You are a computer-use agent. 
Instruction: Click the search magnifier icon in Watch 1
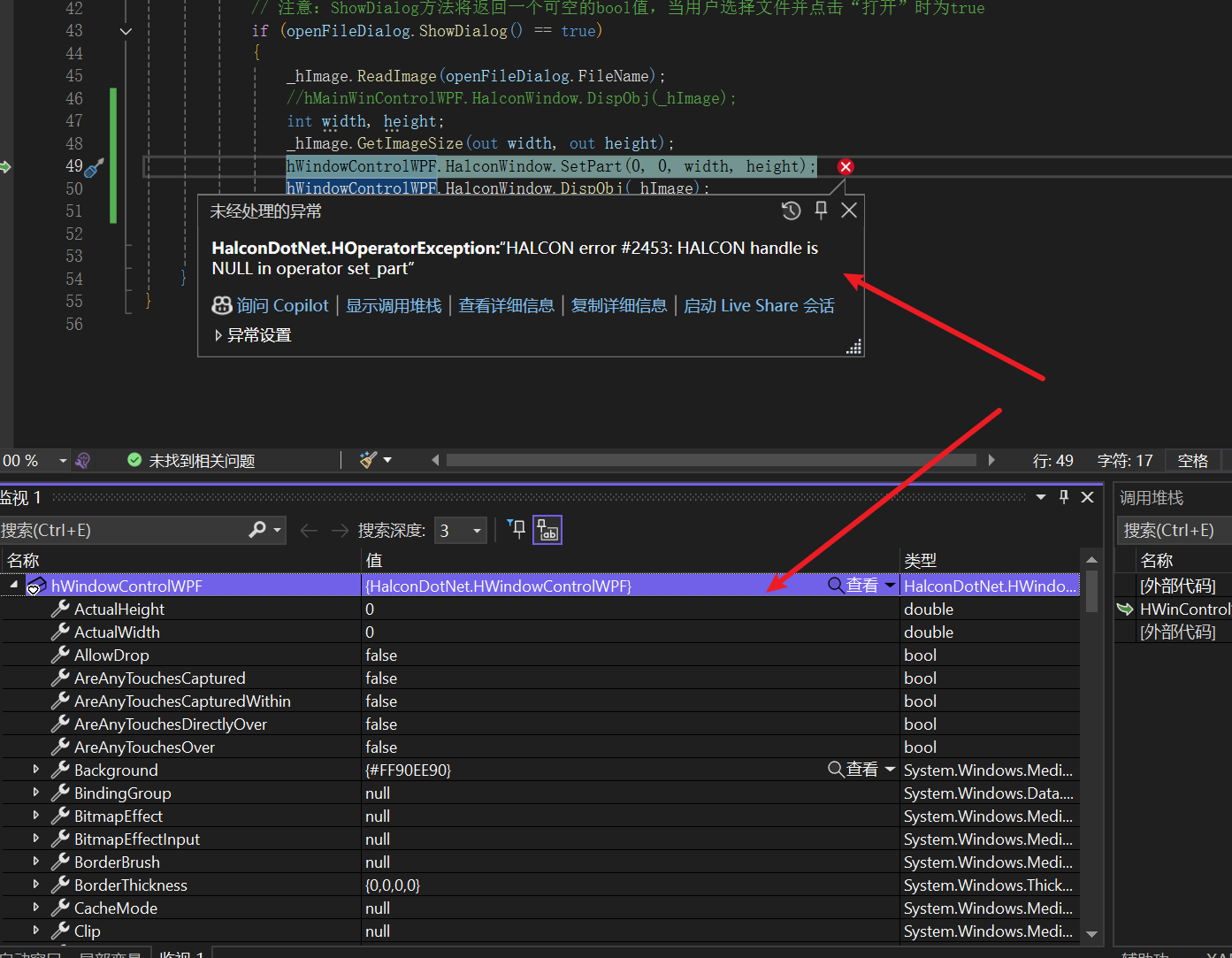(257, 530)
